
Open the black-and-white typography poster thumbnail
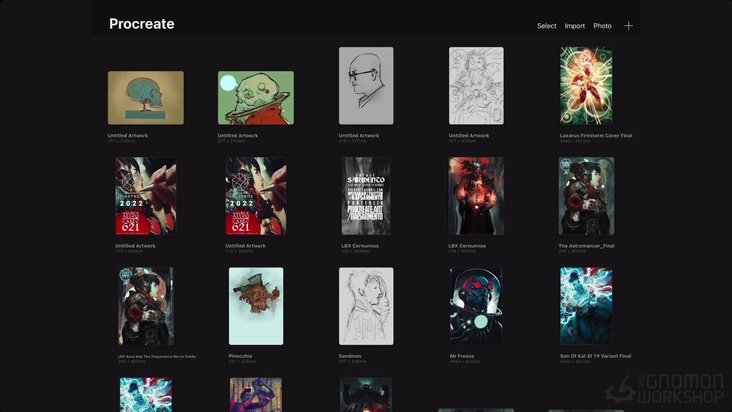[x=366, y=196]
